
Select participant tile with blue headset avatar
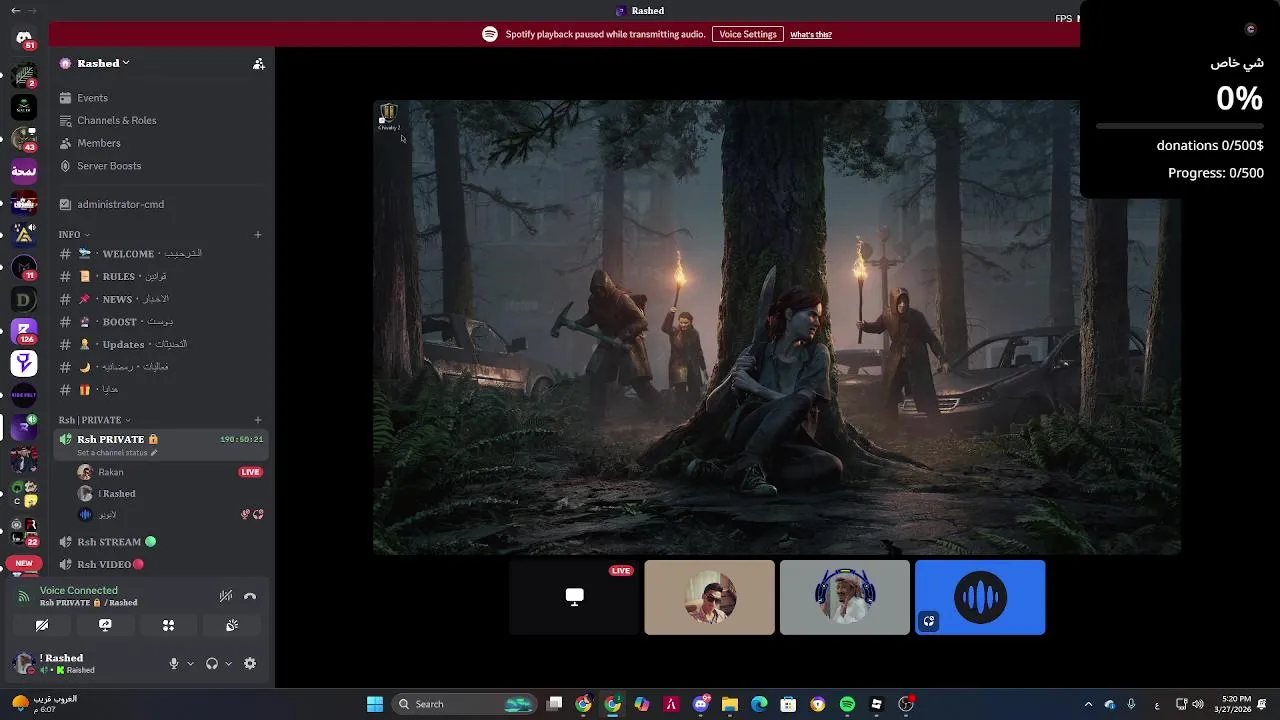coord(845,597)
